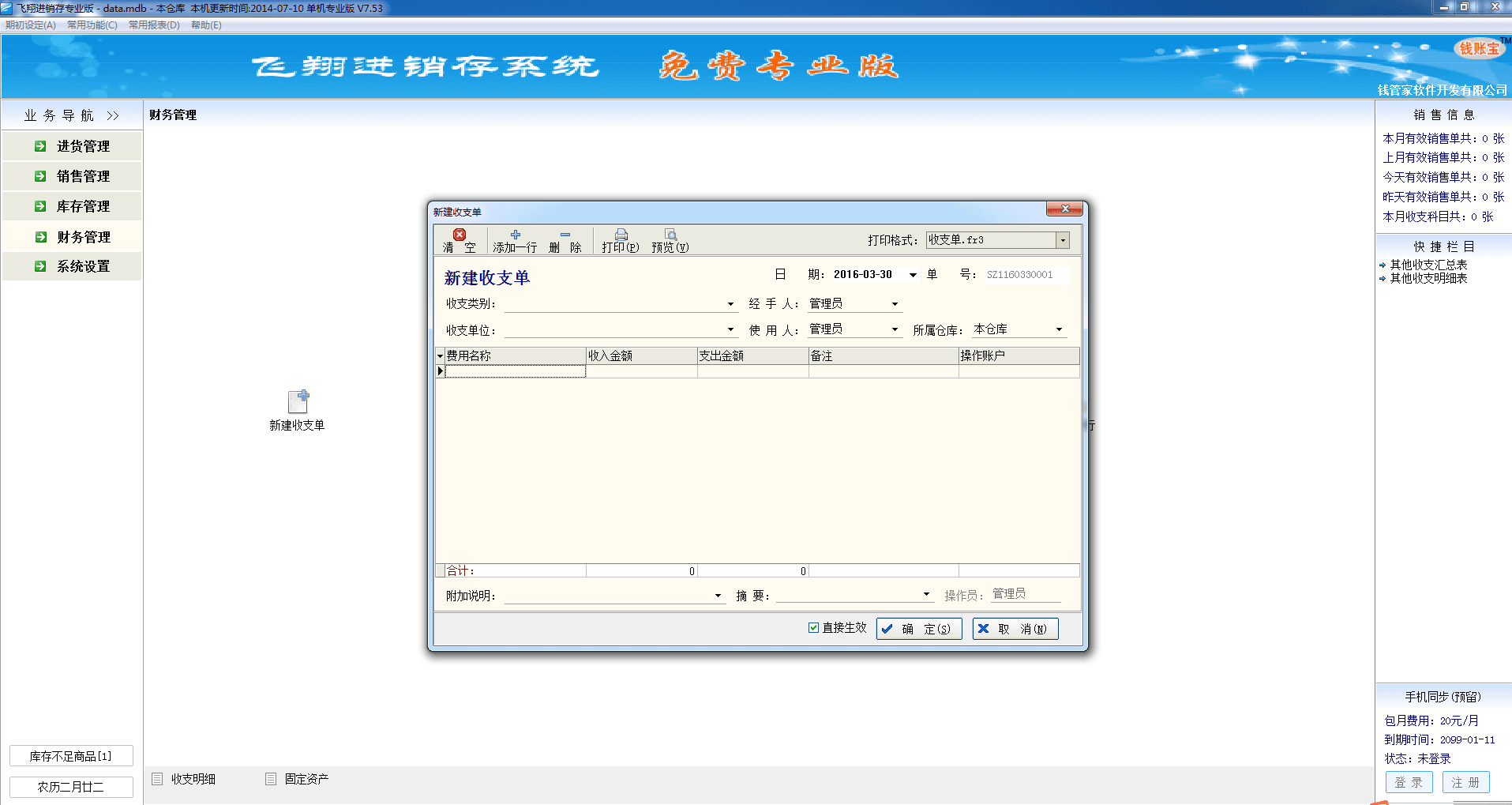Open the 其他收支汇总表 shortcut link

click(x=1428, y=265)
